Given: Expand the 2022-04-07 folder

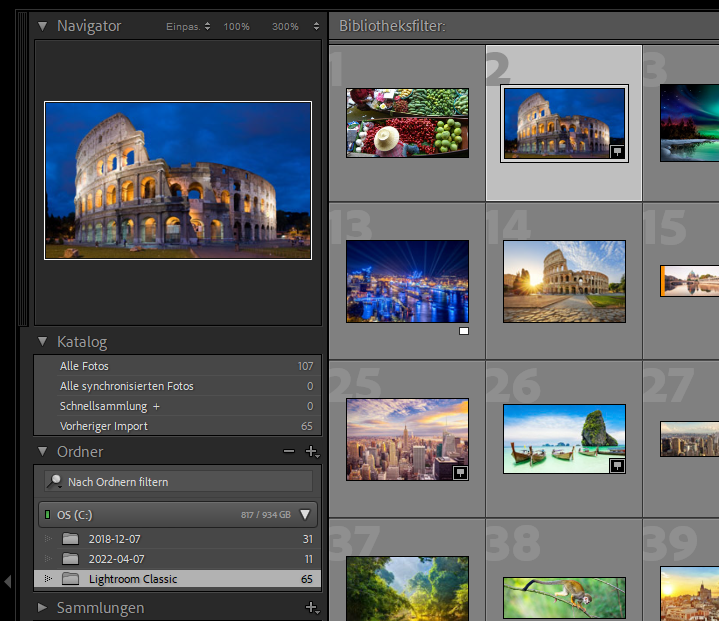Looking at the screenshot, I should (48, 559).
